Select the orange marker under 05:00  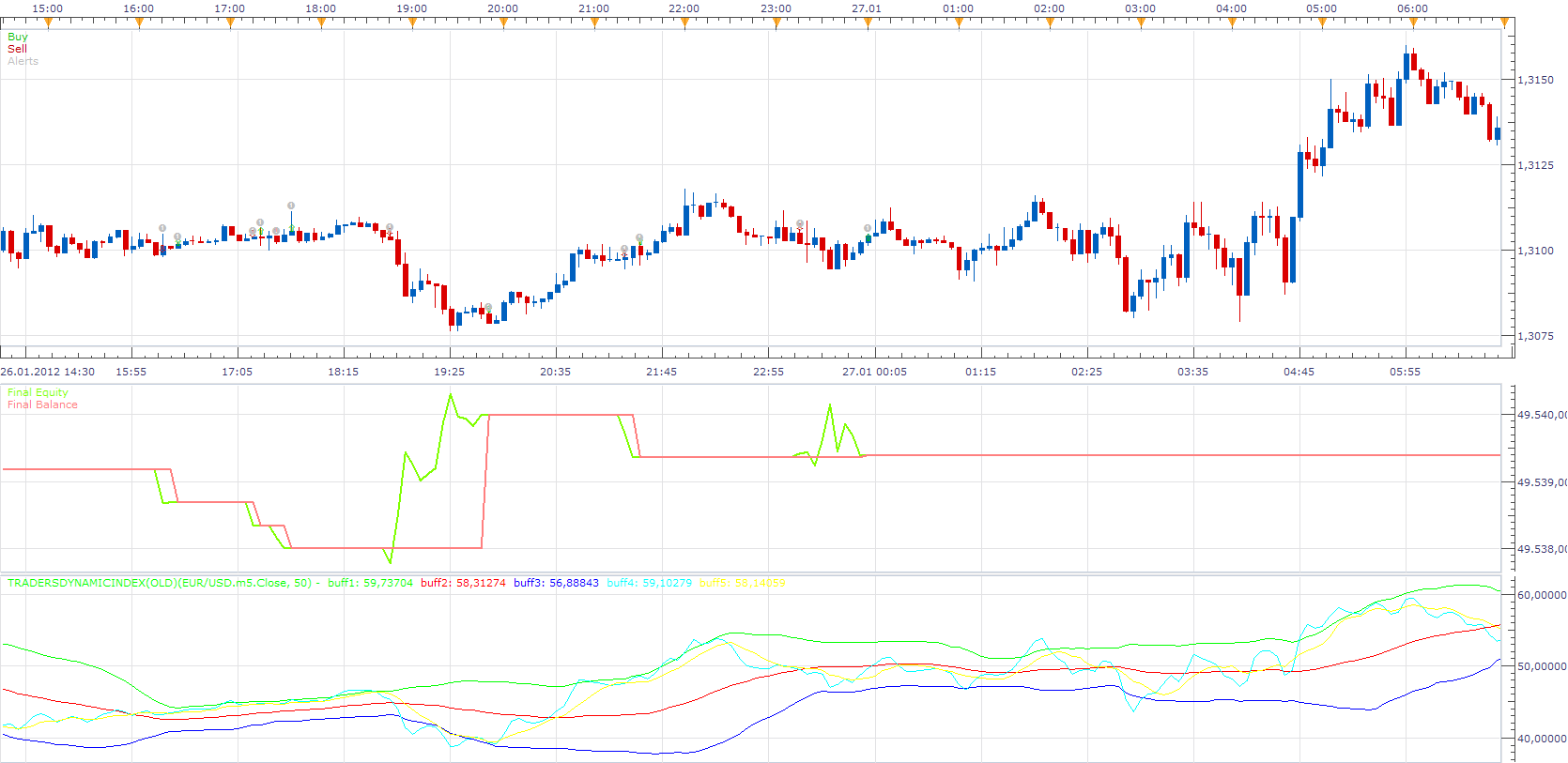point(1322,23)
